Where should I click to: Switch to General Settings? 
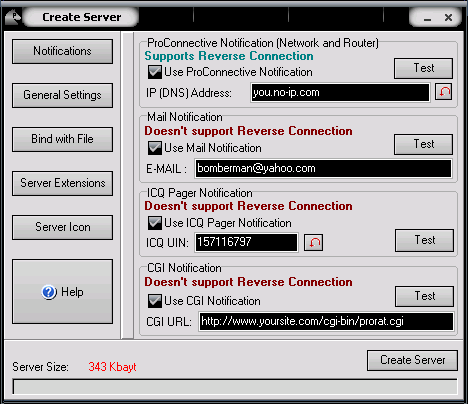62,95
